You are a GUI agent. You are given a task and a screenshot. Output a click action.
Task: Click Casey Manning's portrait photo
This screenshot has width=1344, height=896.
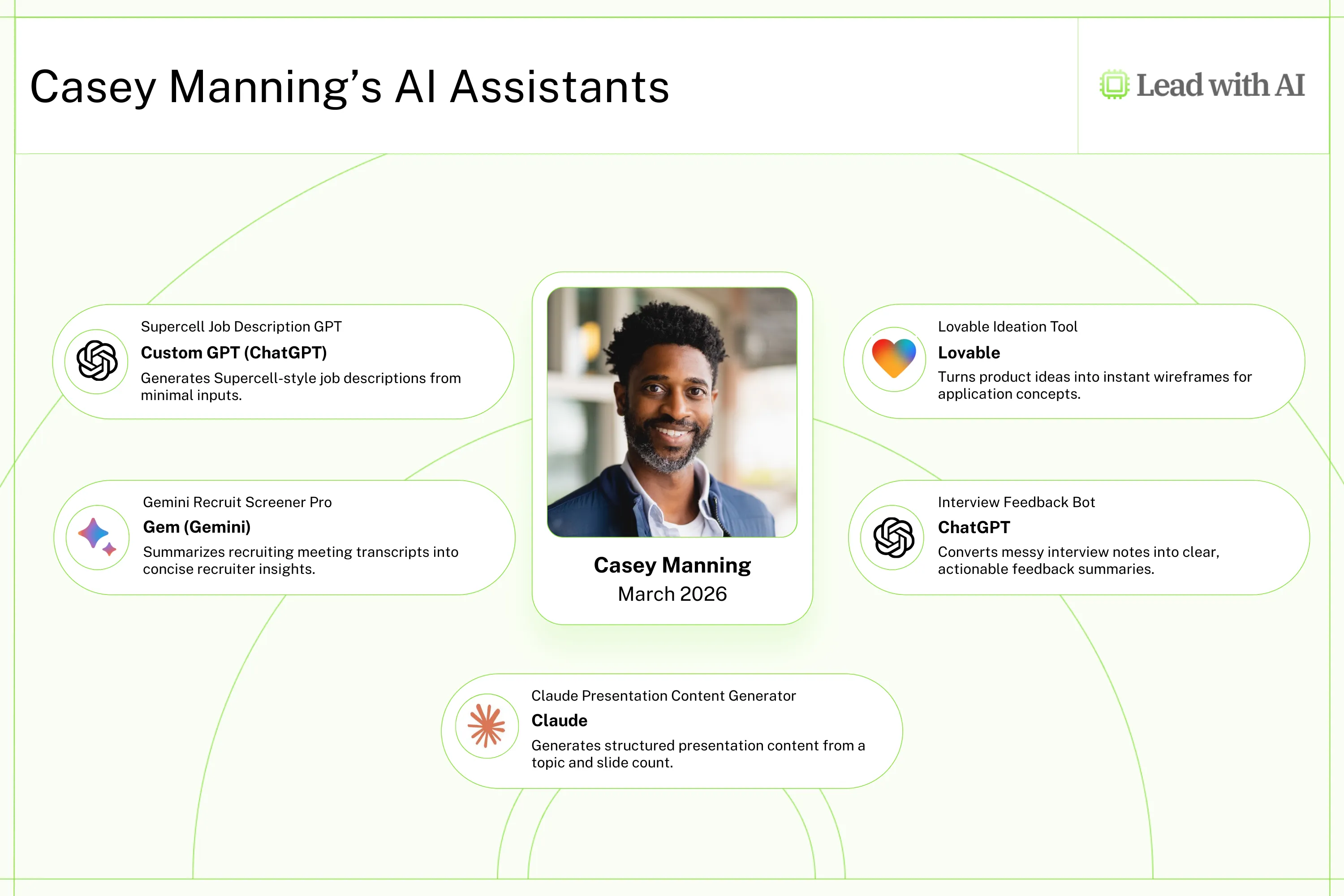pos(672,412)
